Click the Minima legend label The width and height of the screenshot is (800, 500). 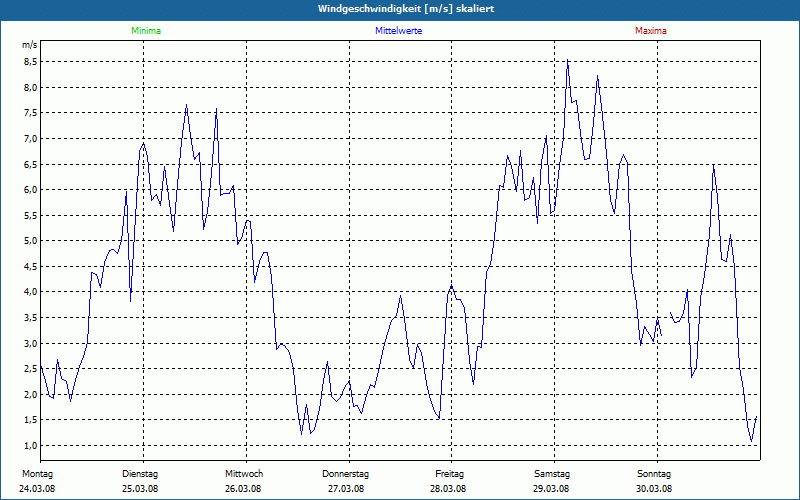pos(146,31)
